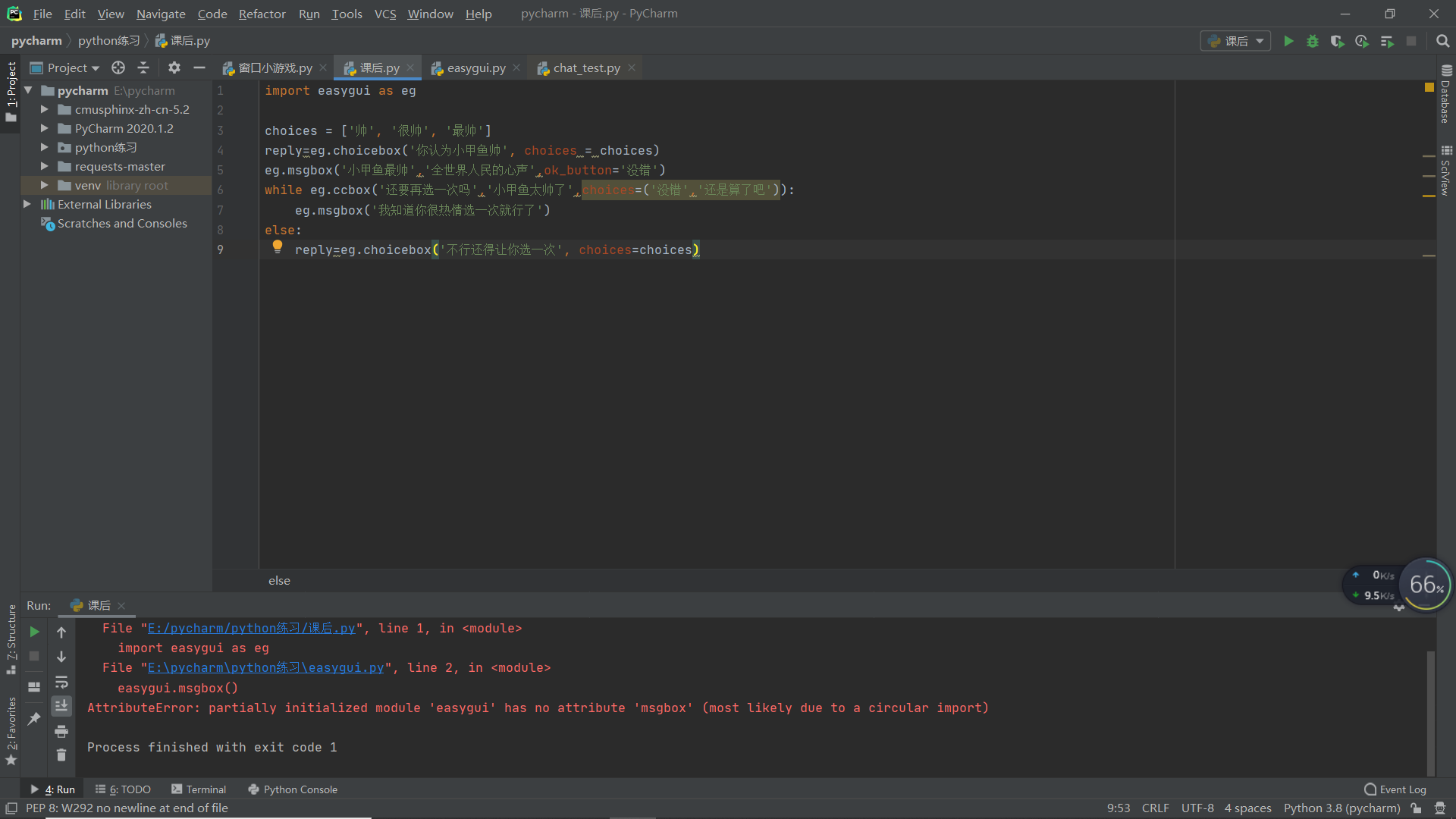Screen dimensions: 1456x819
Task: Toggle tool window buttons in status bar corner
Action: click(11, 808)
